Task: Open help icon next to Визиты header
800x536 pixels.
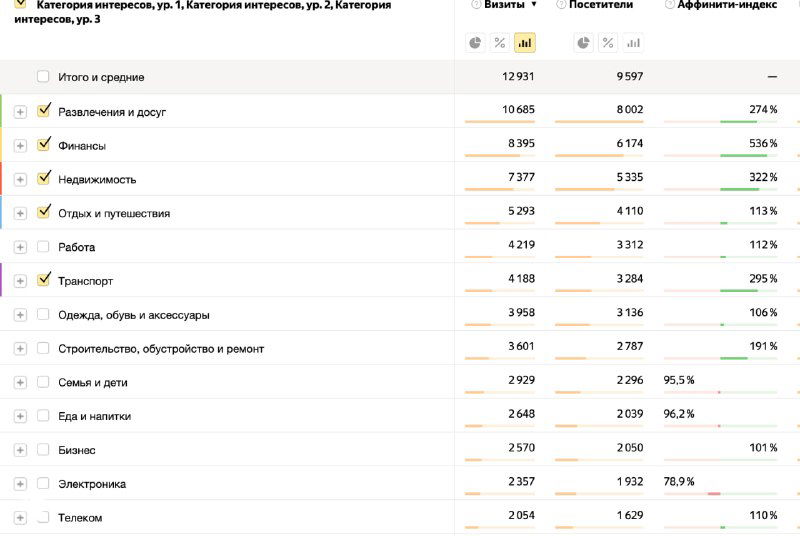Action: click(476, 5)
